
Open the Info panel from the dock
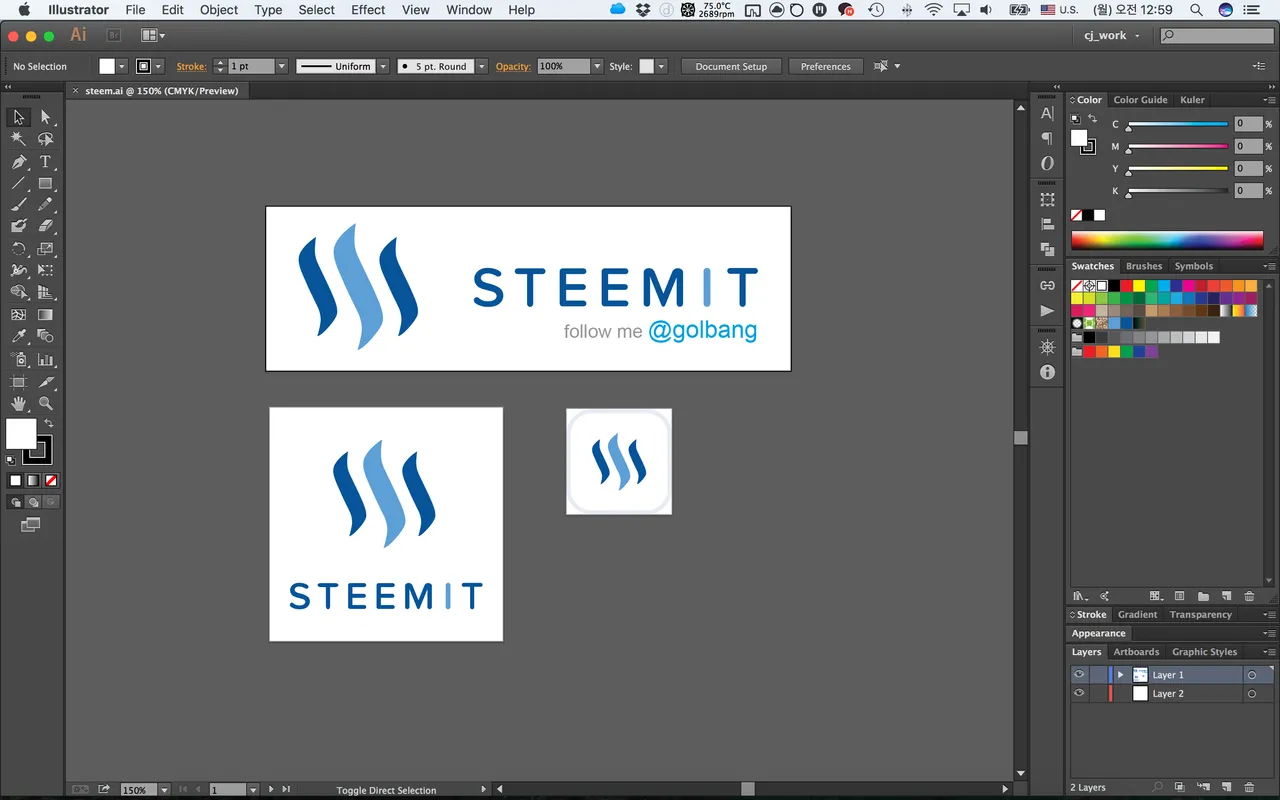click(1047, 372)
